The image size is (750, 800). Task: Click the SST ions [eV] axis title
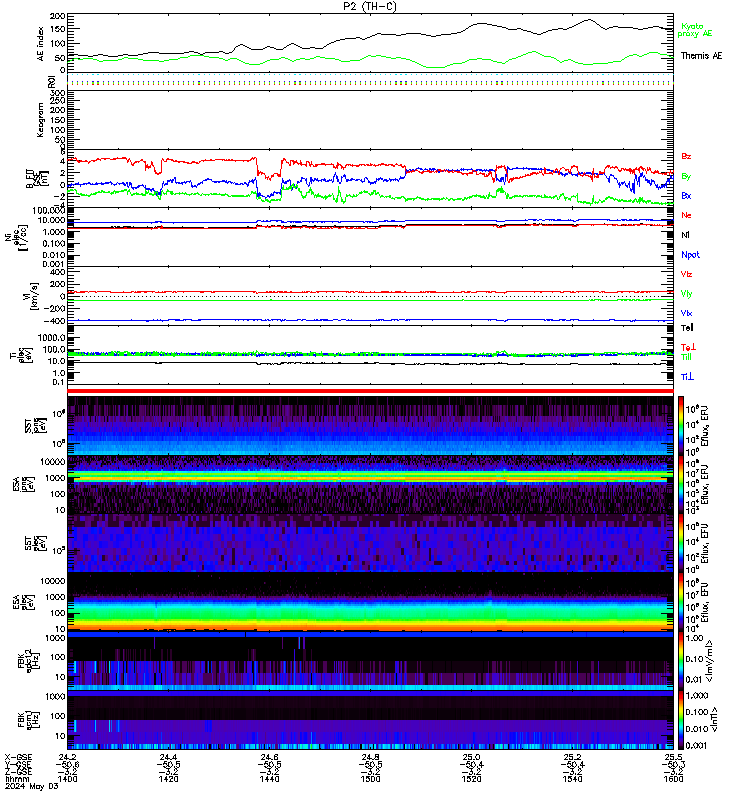(x=35, y=426)
